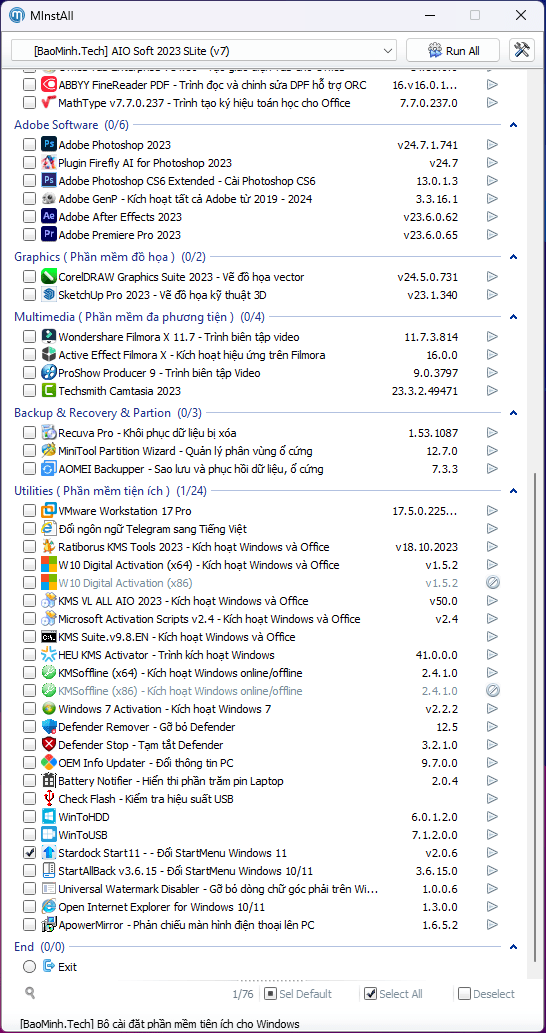Select the Battery Notifier row text
This screenshot has height=1033, width=546.
click(171, 781)
